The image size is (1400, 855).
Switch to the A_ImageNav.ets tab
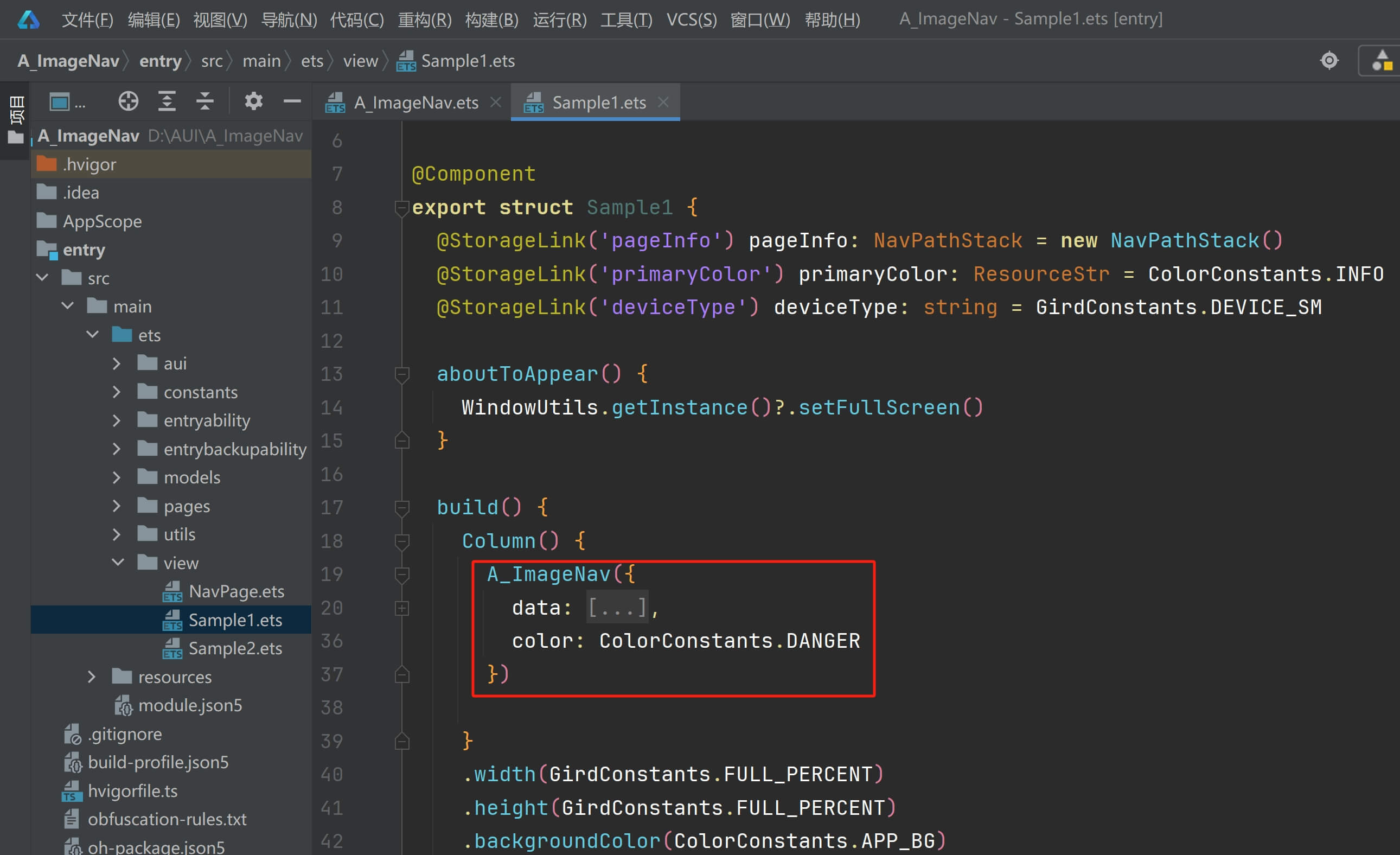tap(415, 103)
